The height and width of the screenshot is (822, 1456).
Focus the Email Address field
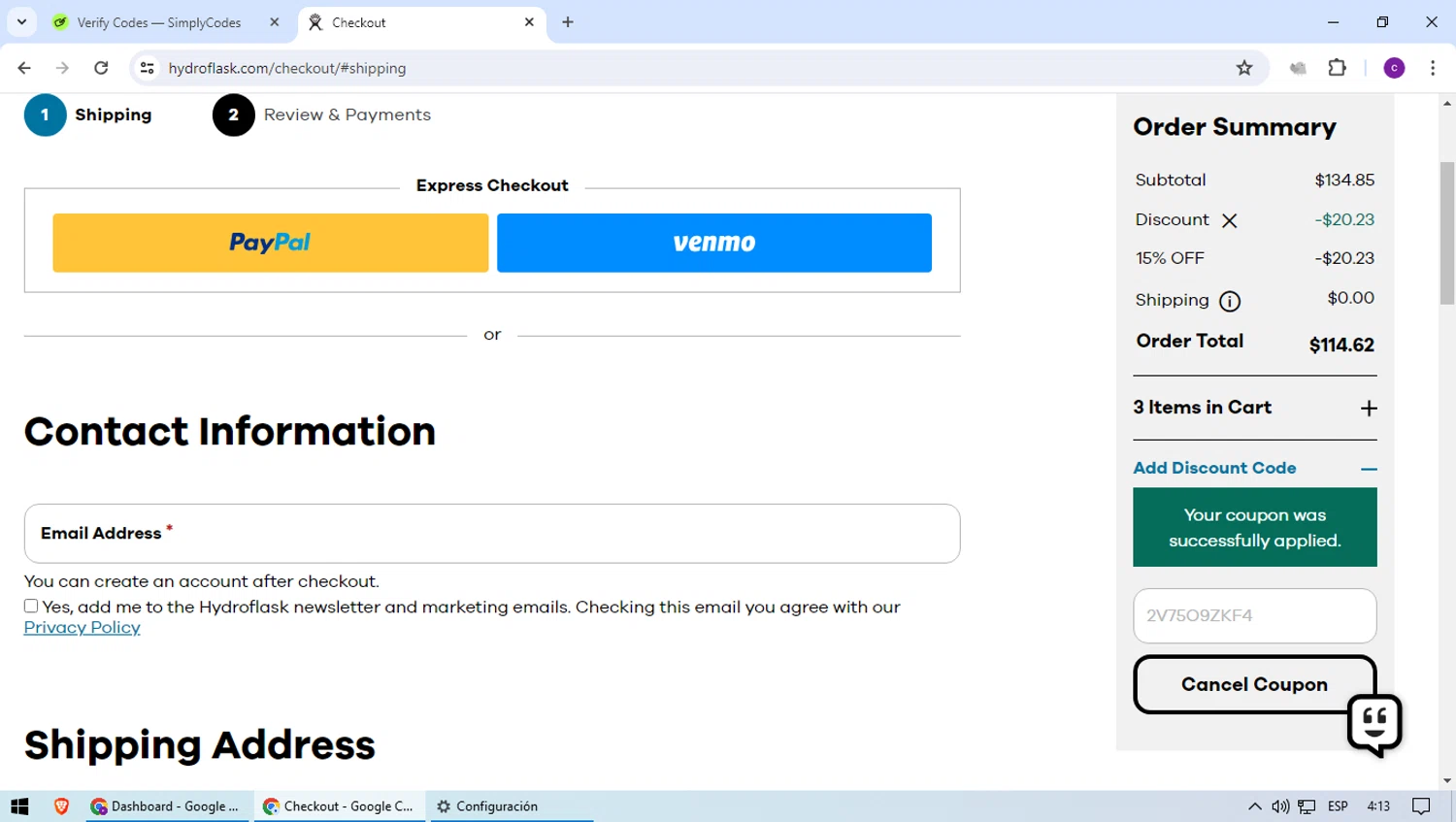tap(492, 534)
